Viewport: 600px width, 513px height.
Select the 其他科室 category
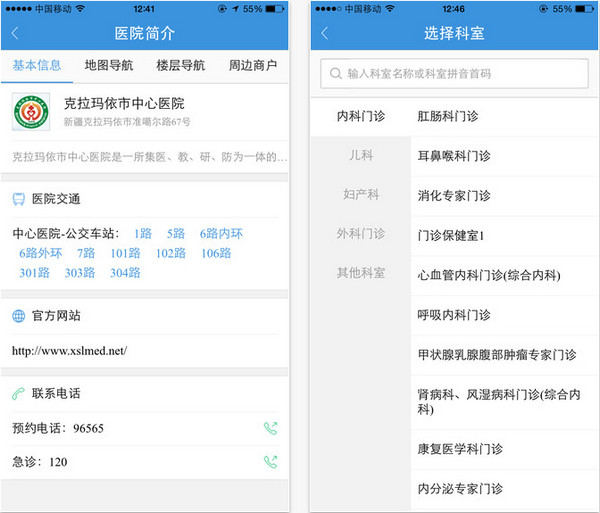[x=360, y=273]
